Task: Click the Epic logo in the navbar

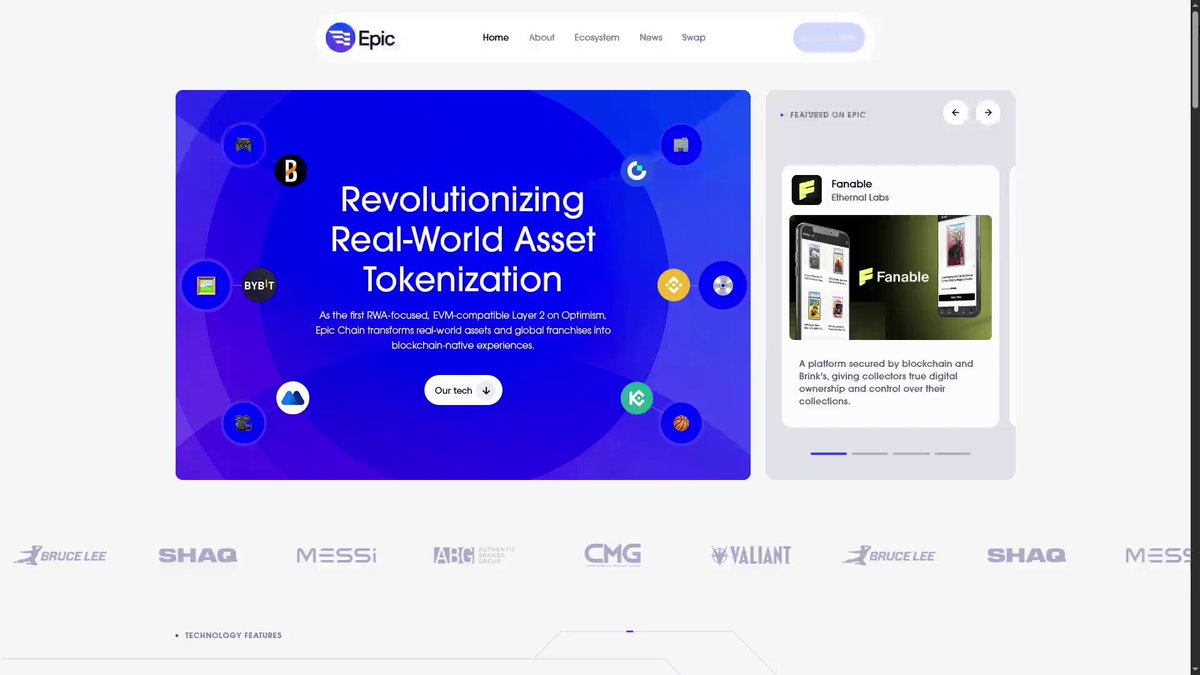Action: tap(360, 38)
